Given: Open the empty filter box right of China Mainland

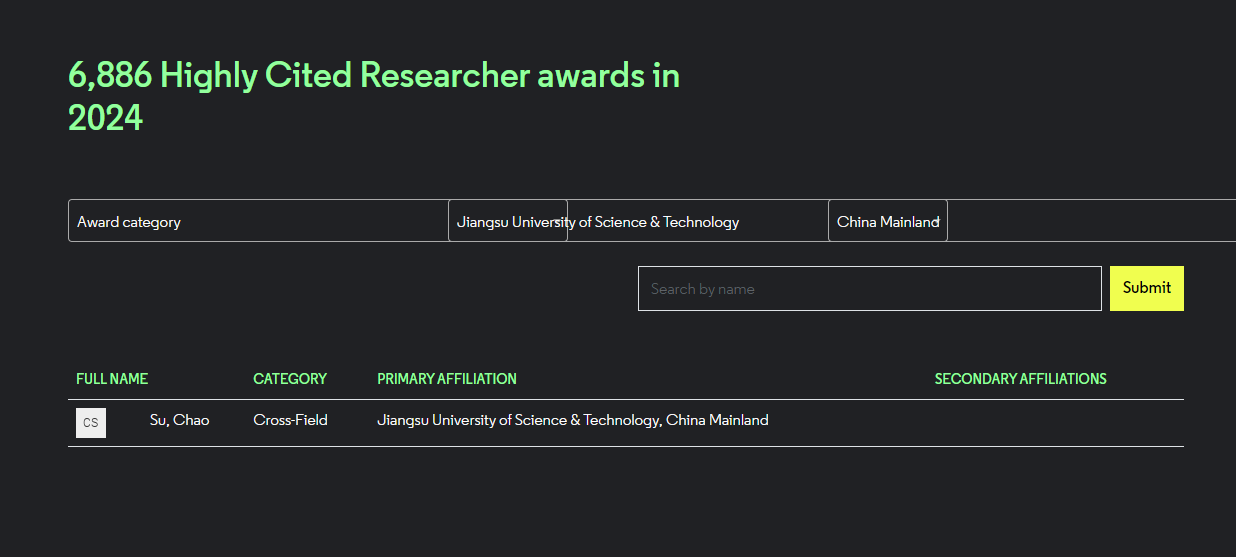Looking at the screenshot, I should pos(1090,221).
